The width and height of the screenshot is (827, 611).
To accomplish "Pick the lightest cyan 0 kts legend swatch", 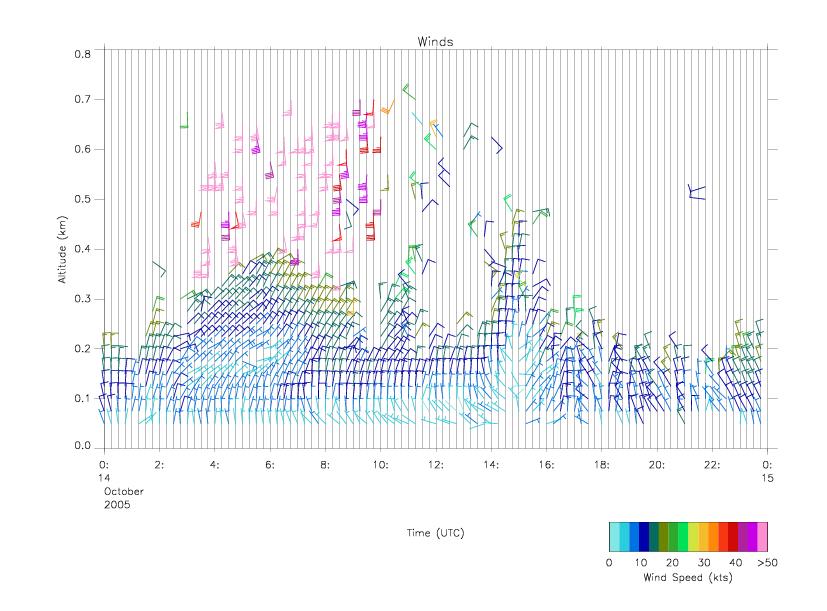I will [614, 537].
